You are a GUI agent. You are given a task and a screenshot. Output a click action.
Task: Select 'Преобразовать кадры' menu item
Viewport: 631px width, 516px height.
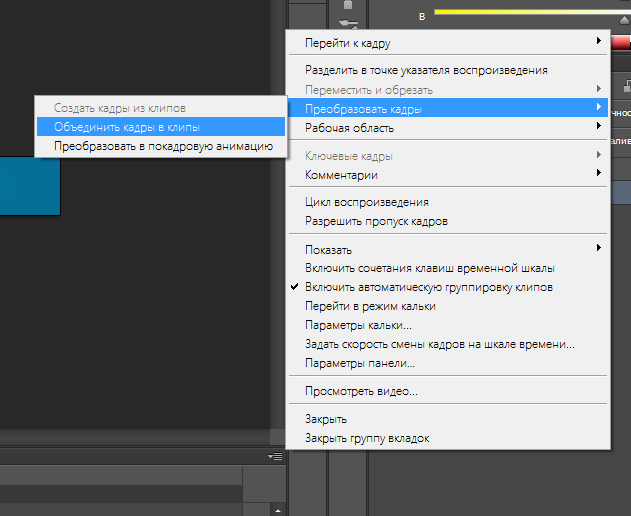point(448,109)
